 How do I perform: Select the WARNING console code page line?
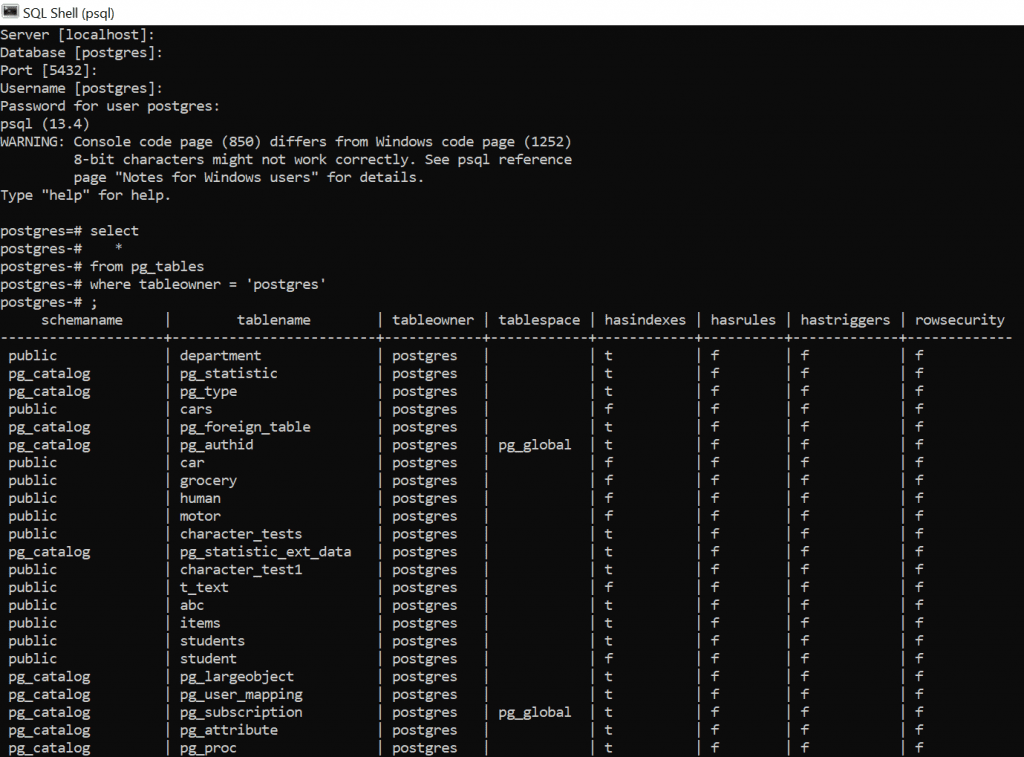pyautogui.click(x=286, y=141)
